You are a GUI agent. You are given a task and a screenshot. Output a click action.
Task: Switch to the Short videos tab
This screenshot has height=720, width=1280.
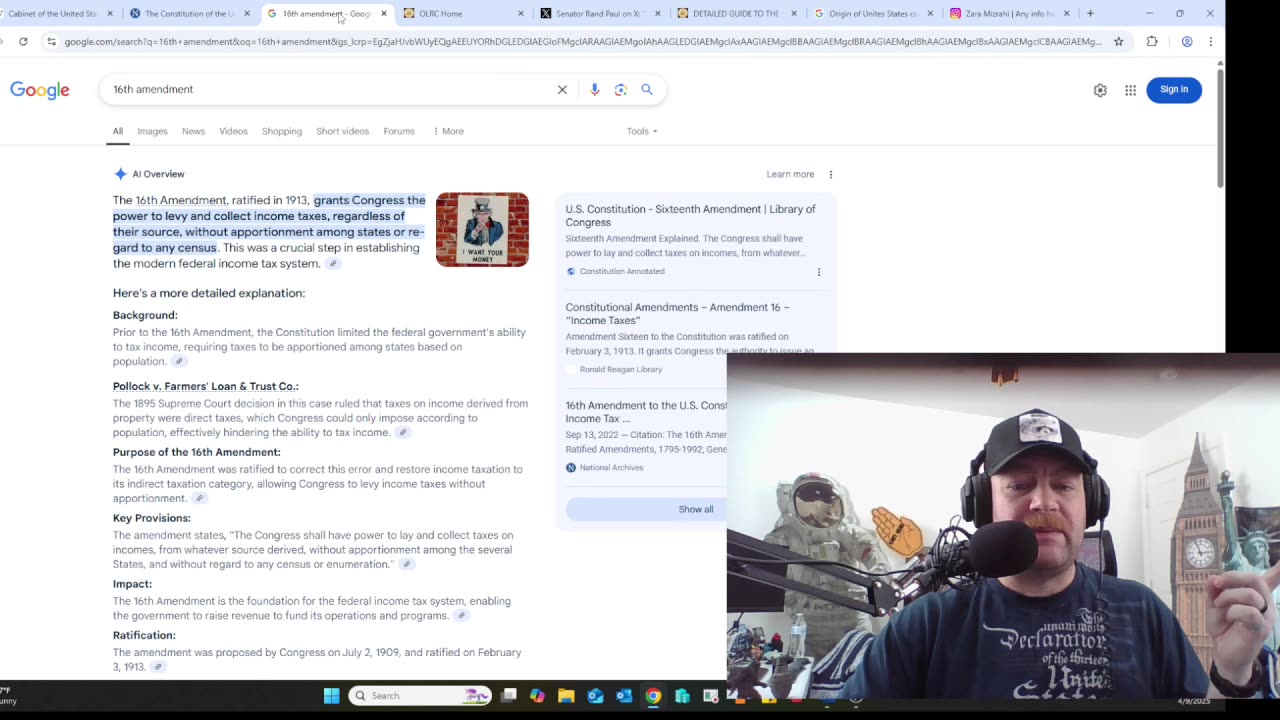coord(342,131)
